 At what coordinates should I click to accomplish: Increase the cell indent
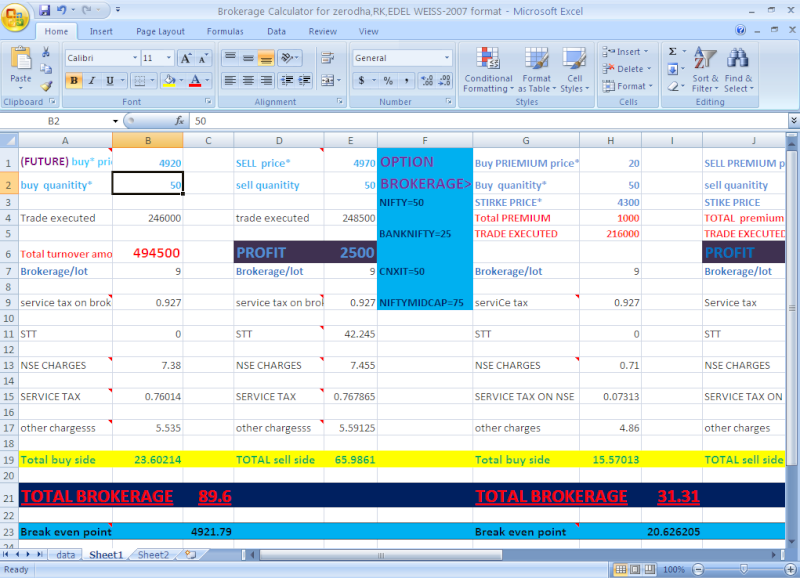click(x=305, y=81)
